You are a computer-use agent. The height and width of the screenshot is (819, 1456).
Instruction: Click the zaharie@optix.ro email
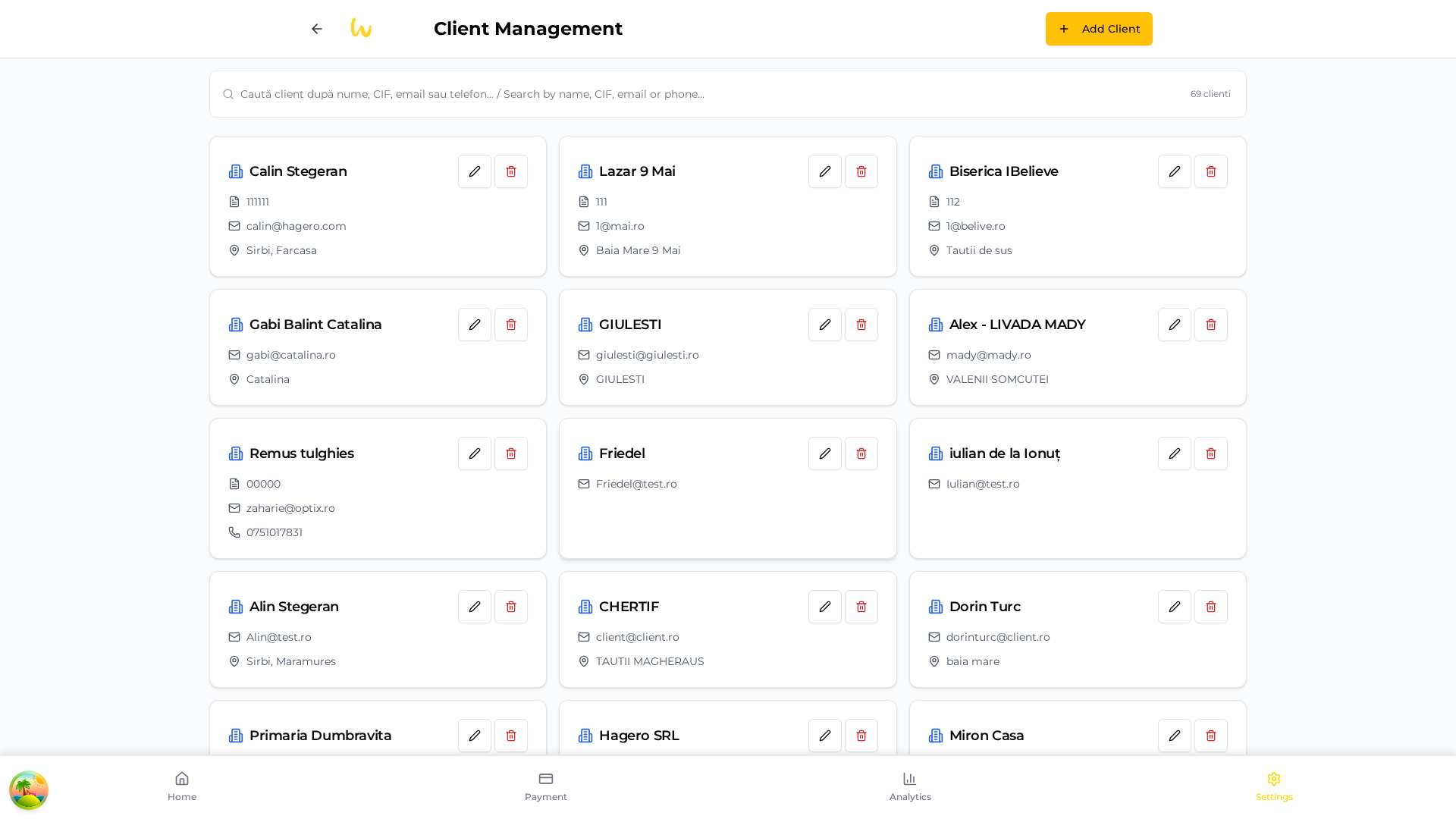click(x=290, y=508)
